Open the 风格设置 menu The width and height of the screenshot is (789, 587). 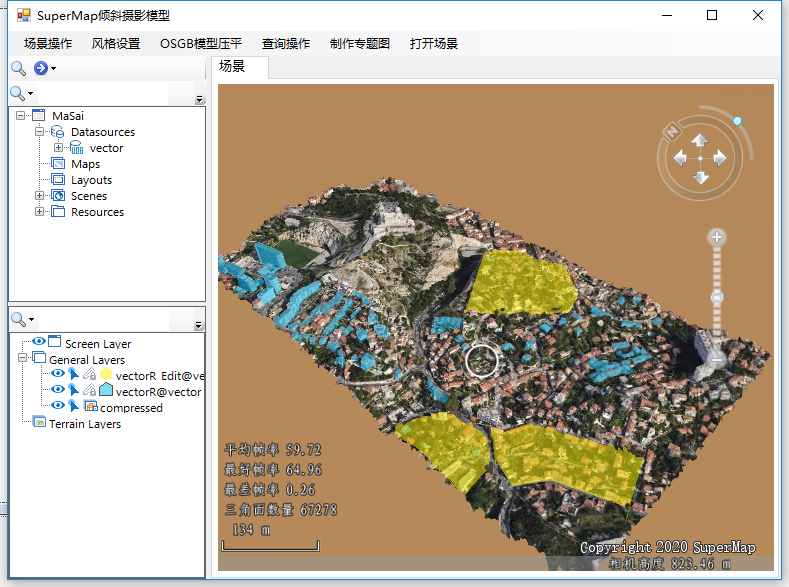[116, 44]
